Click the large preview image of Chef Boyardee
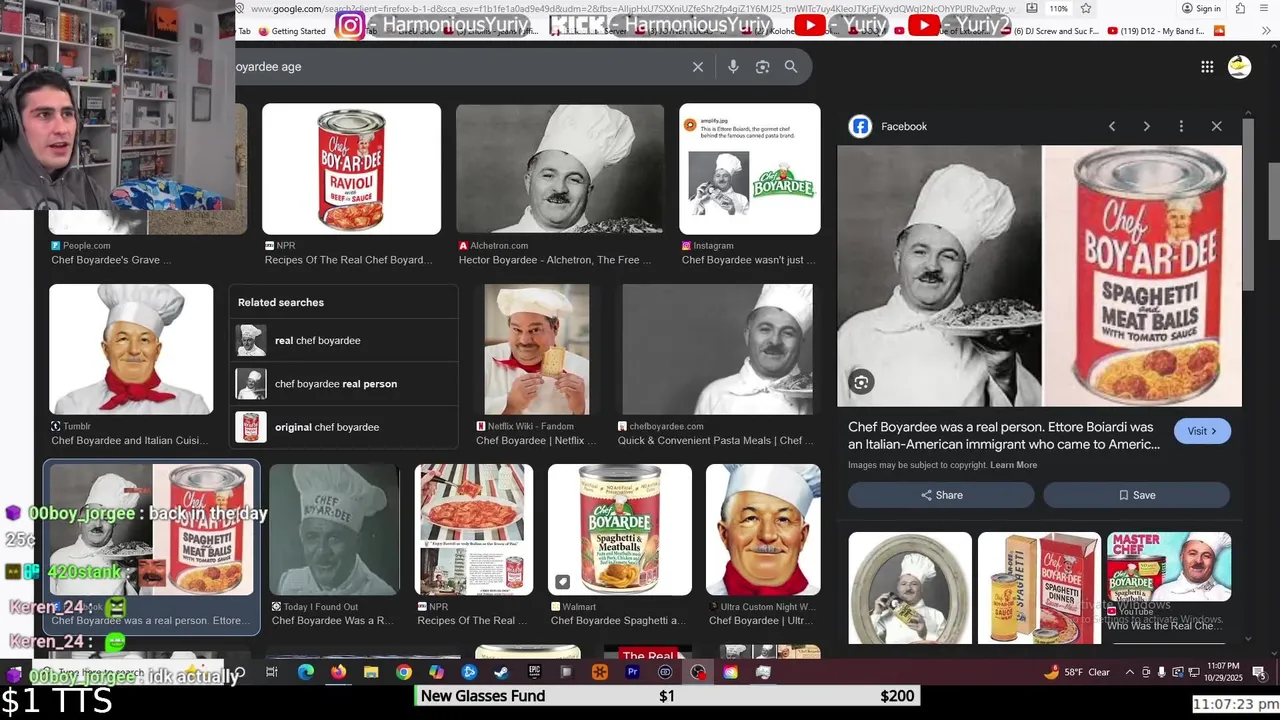 [1039, 276]
